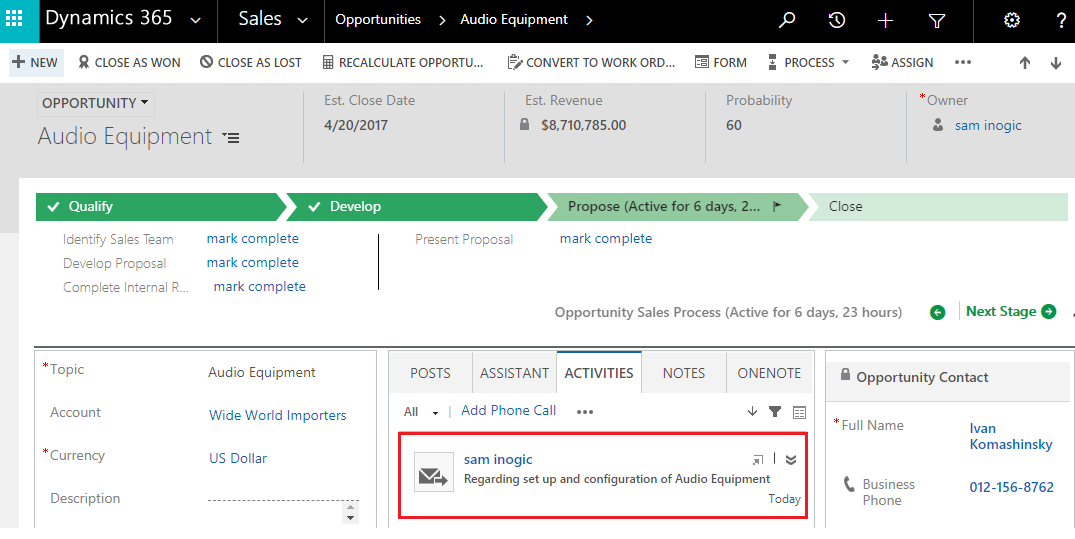
Task: Mark Identify Sales Team complete
Action: click(253, 239)
